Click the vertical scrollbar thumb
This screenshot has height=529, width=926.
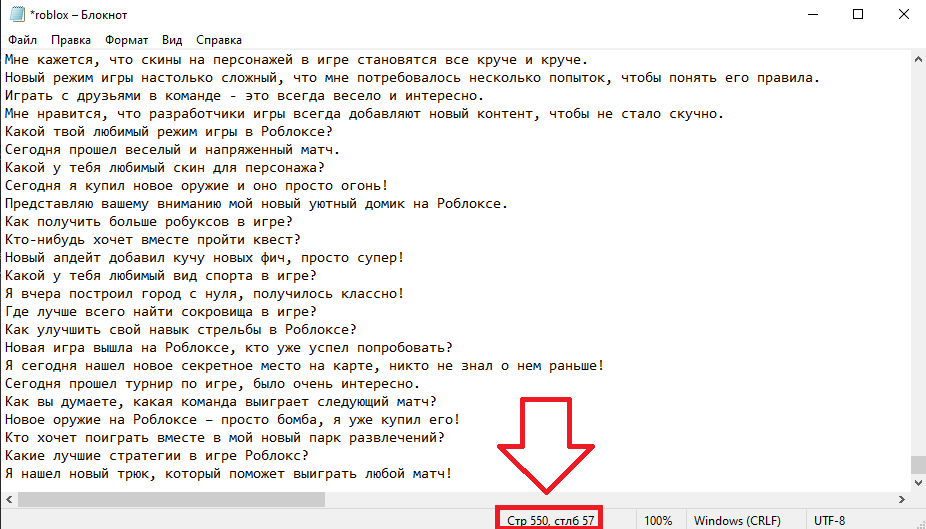coord(917,467)
